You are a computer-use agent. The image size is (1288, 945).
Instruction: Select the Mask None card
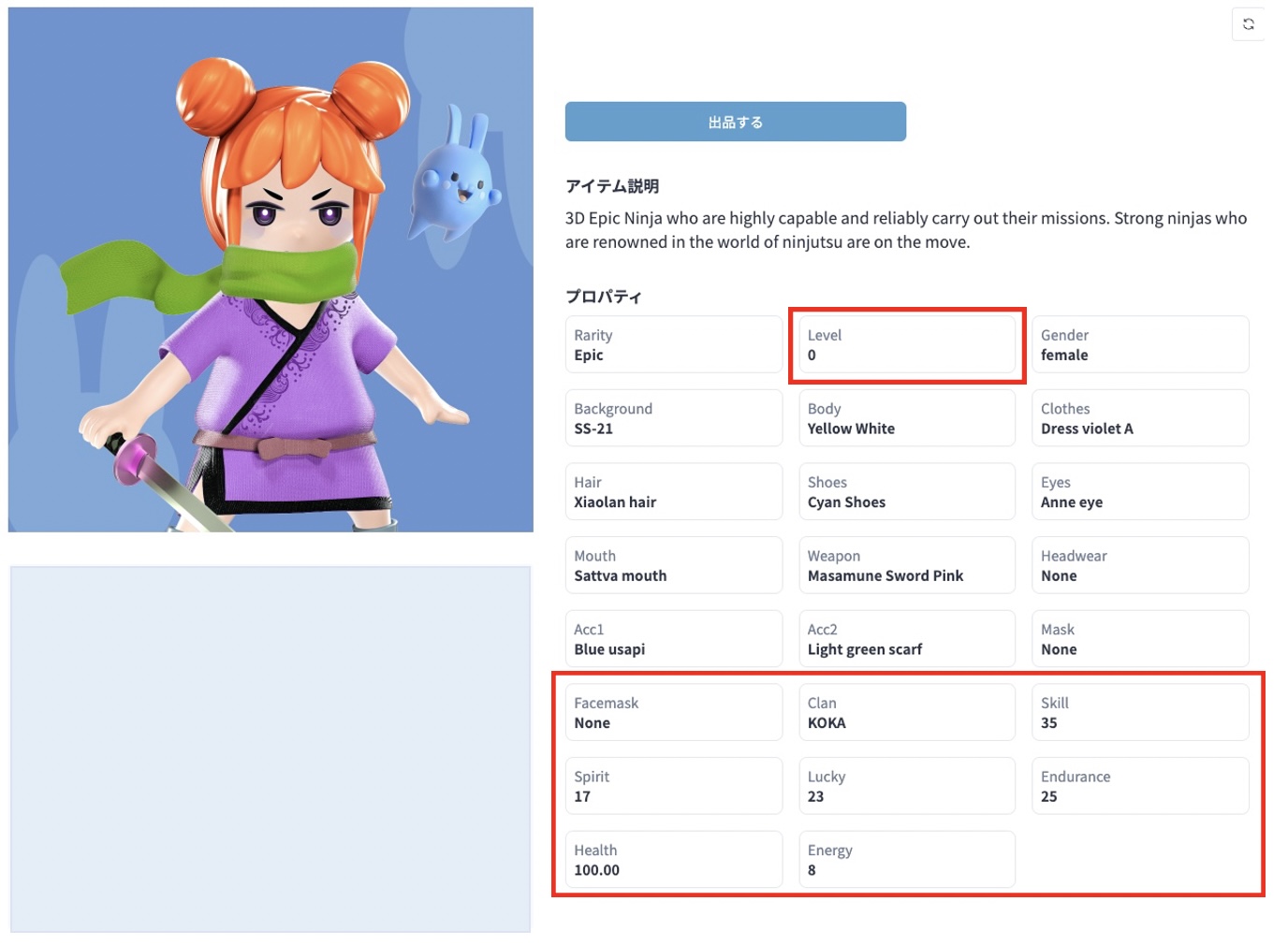click(1140, 639)
